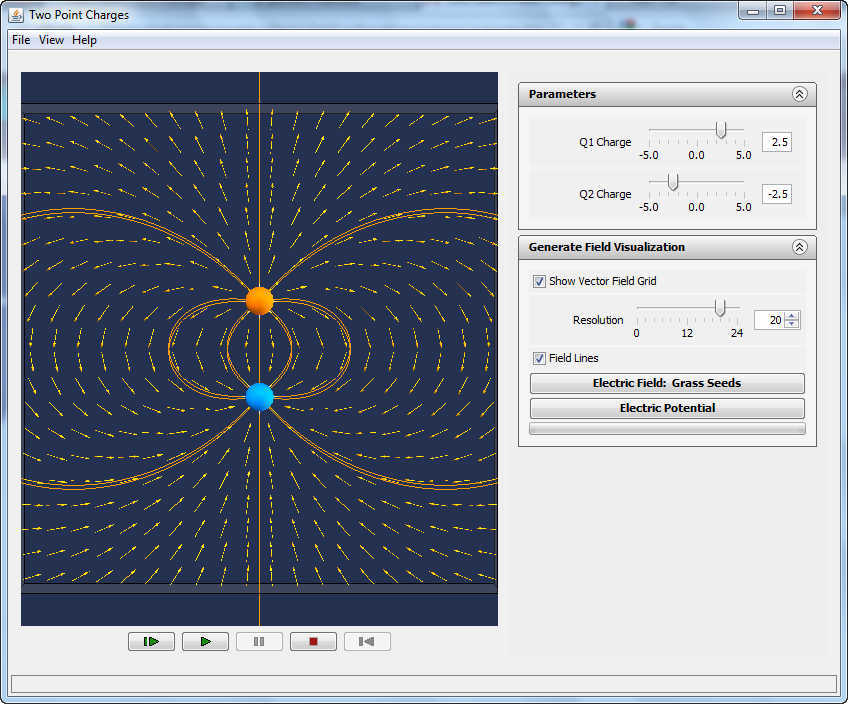Uncheck Show Vector Field Grid
The height and width of the screenshot is (704, 848).
539,281
